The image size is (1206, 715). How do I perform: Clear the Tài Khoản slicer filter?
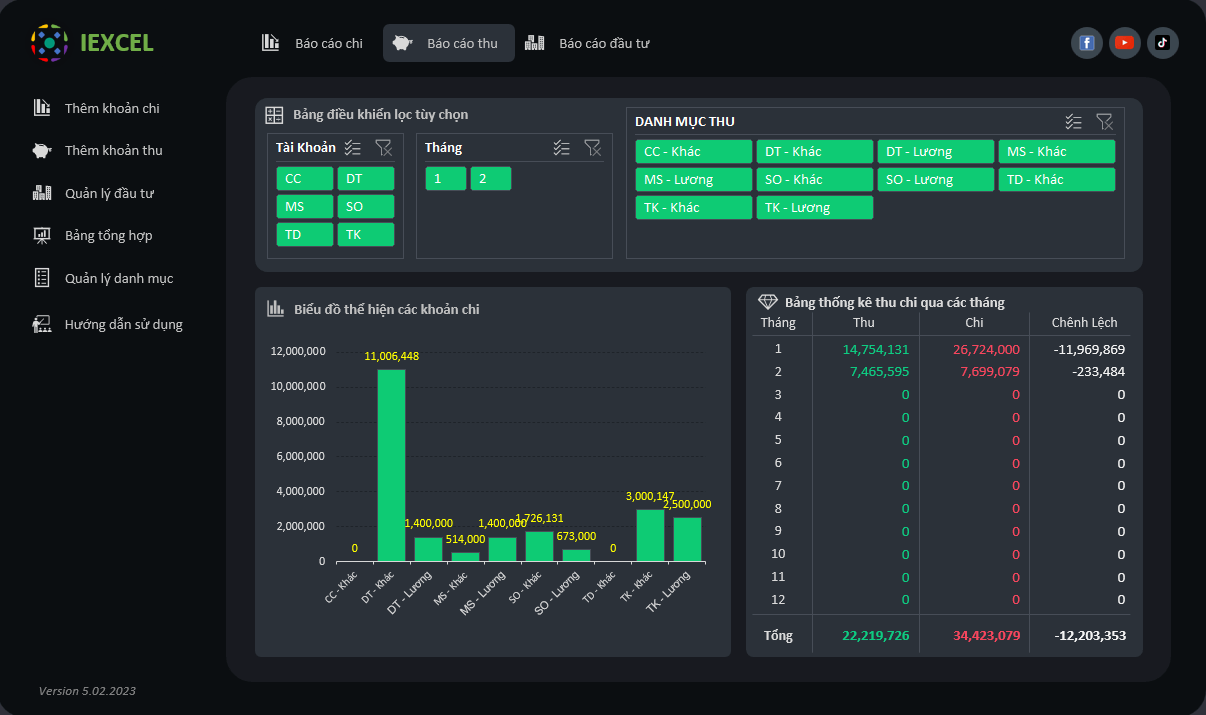coord(384,148)
